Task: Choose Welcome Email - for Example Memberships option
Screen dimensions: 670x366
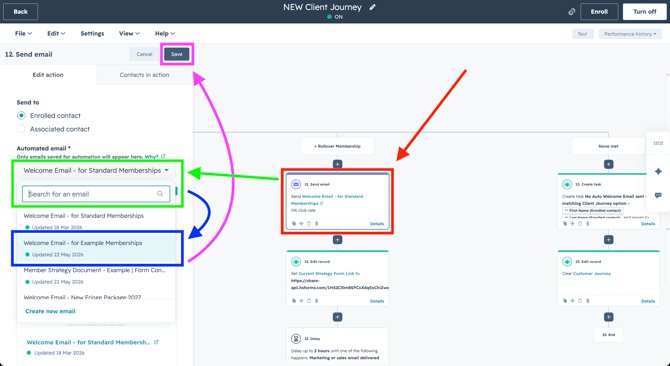Action: 96,248
